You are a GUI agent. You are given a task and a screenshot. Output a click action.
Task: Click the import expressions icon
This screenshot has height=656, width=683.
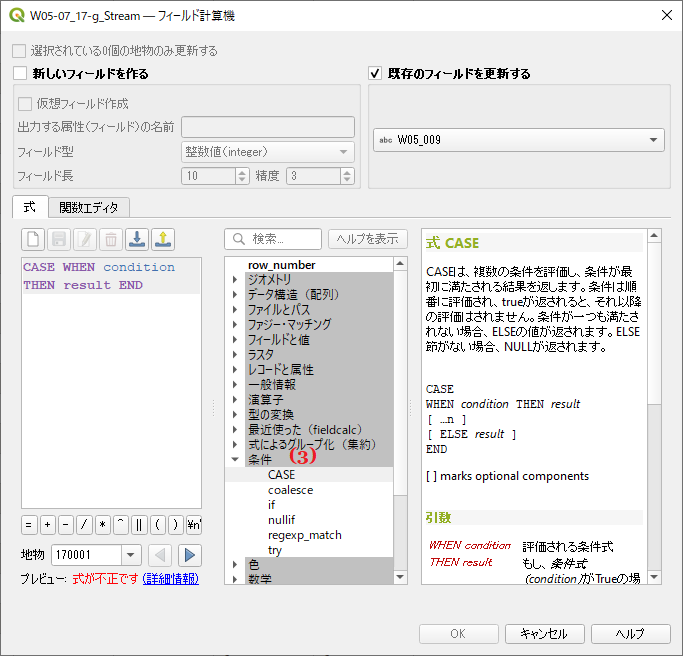137,239
